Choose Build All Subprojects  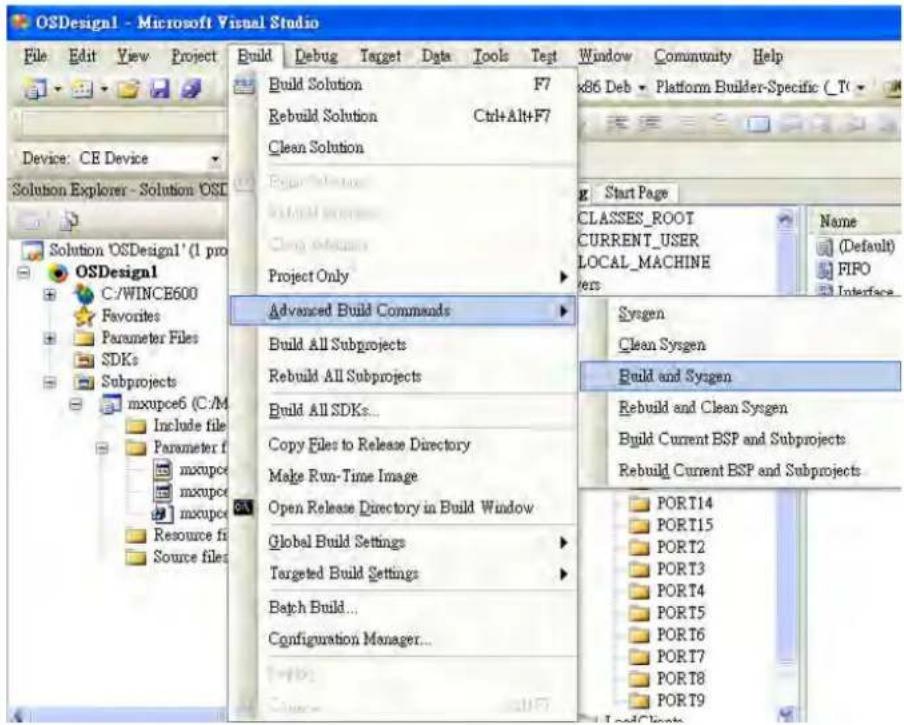coord(404,345)
